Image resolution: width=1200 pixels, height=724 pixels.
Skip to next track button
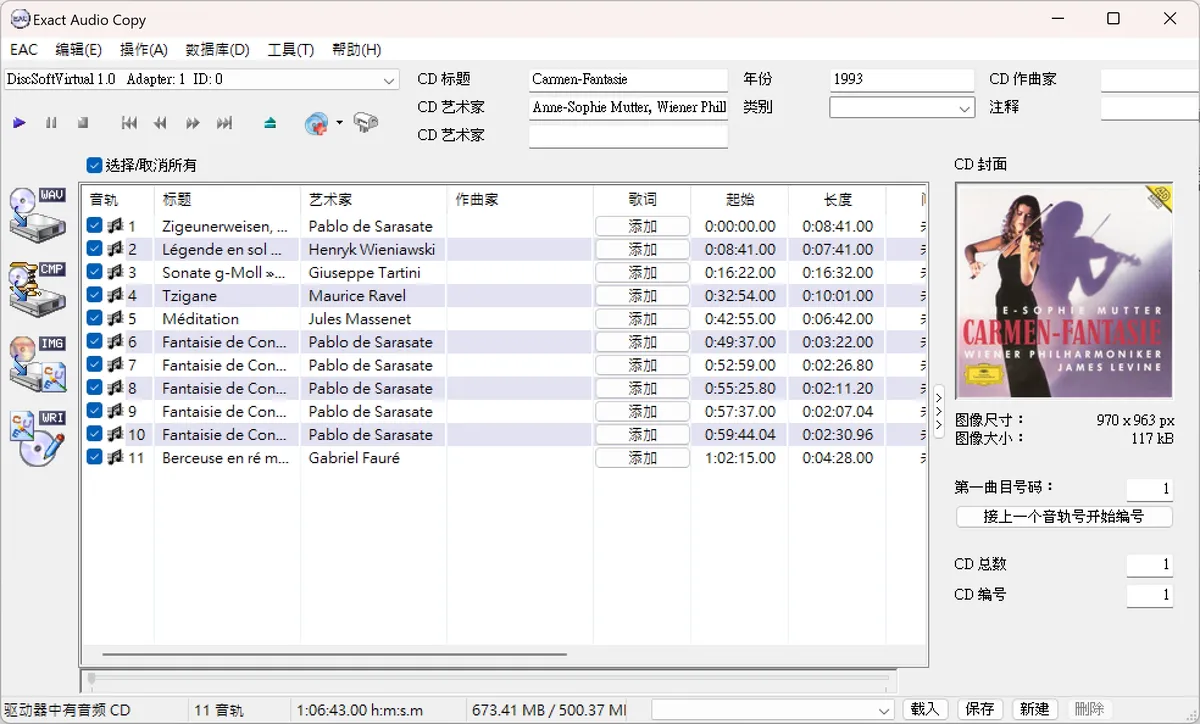point(225,123)
